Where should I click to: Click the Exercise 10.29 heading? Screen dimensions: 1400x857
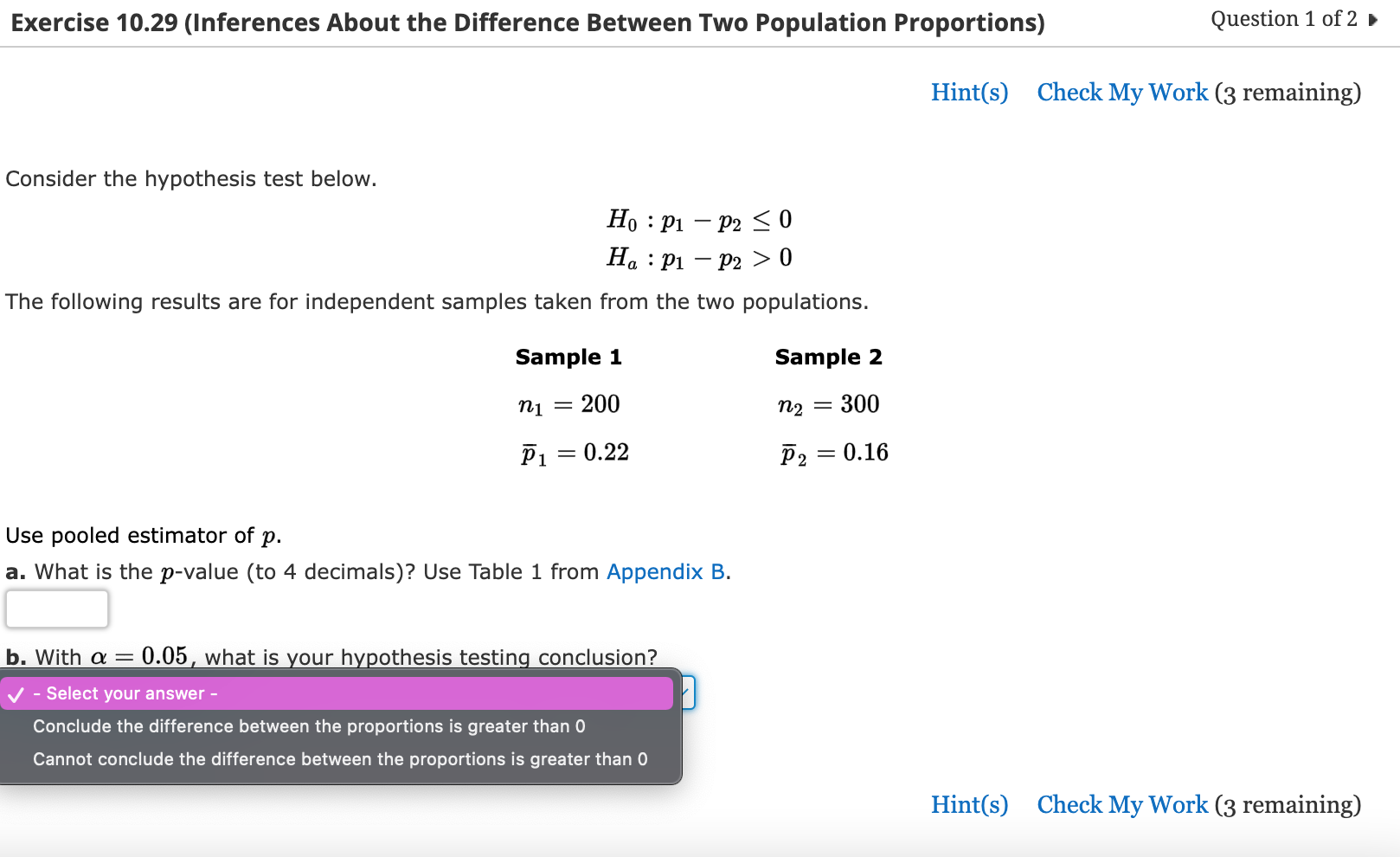(526, 23)
